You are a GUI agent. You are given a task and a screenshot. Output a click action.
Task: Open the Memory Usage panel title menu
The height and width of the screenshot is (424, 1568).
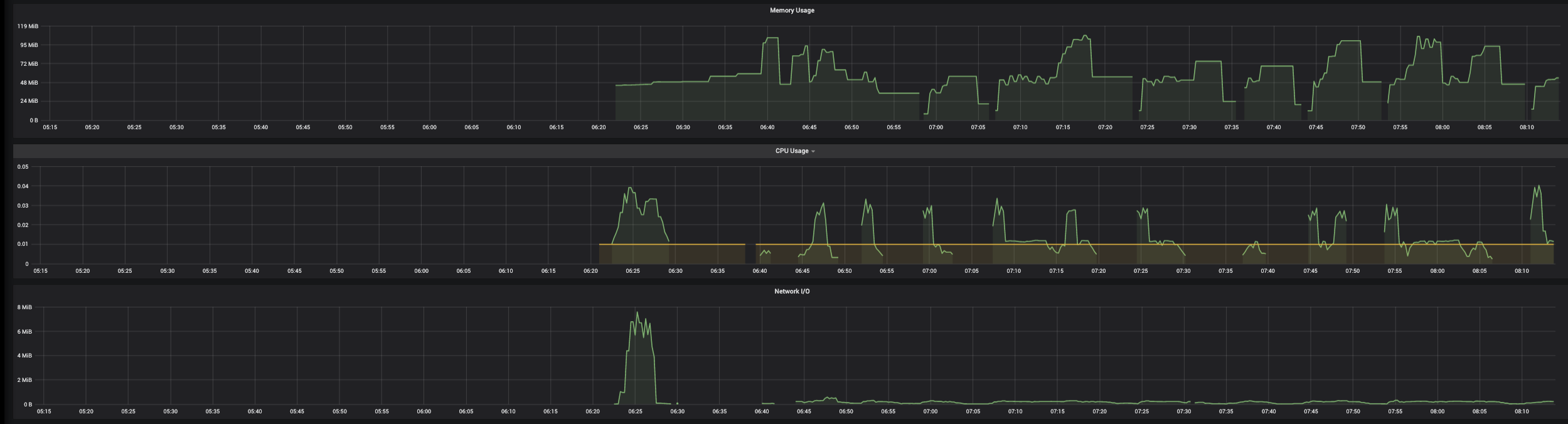(792, 11)
